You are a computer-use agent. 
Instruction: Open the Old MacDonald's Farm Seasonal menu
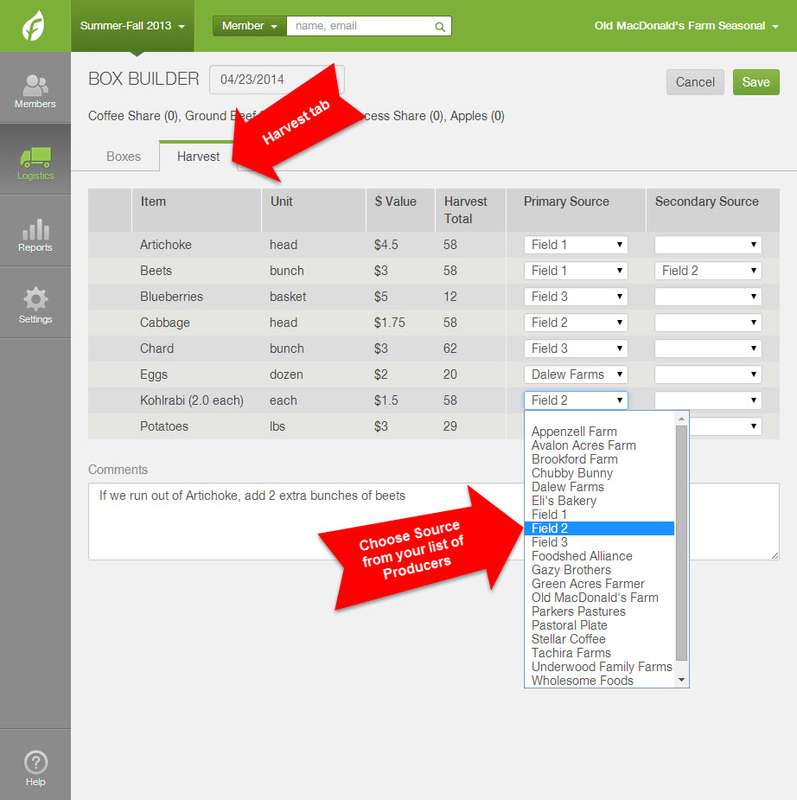point(686,26)
